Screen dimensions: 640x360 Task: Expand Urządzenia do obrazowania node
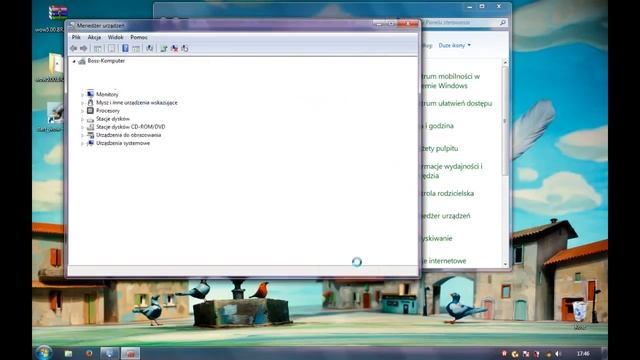(82, 136)
